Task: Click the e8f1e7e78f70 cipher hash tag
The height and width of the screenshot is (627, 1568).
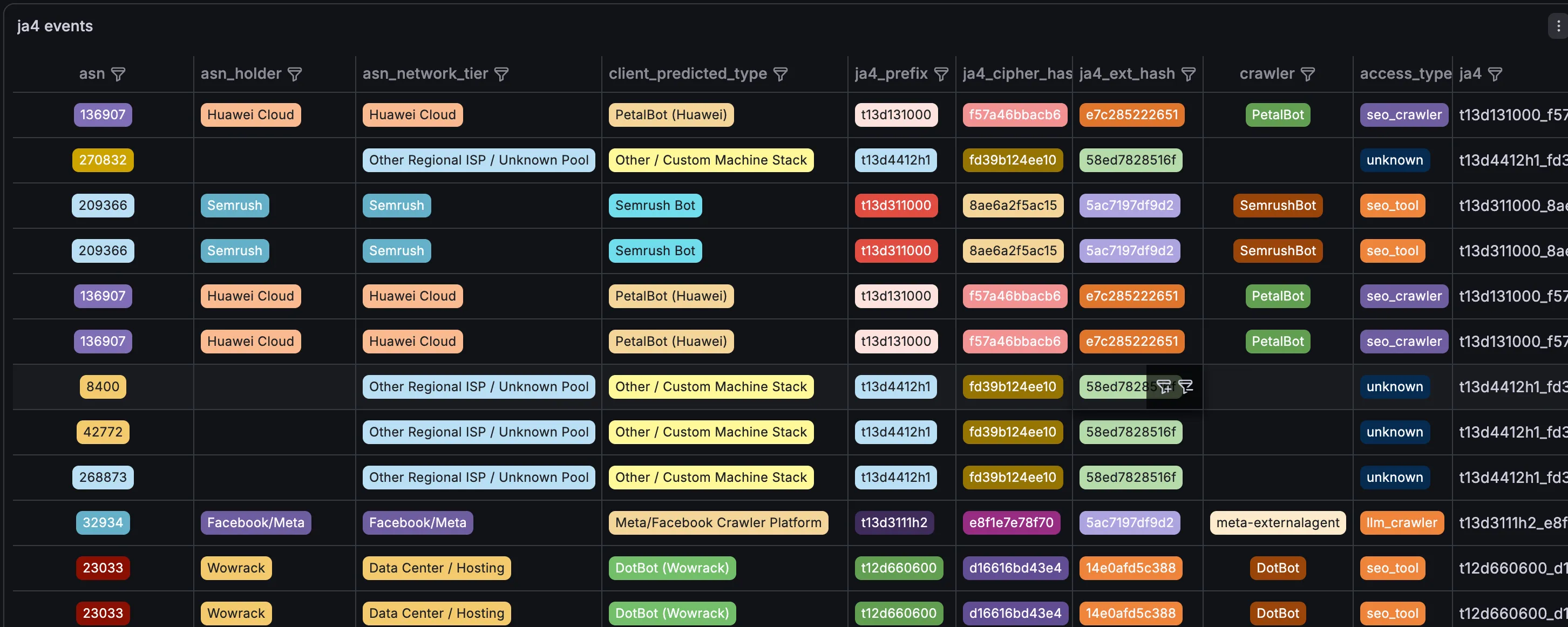Action: pyautogui.click(x=1011, y=523)
